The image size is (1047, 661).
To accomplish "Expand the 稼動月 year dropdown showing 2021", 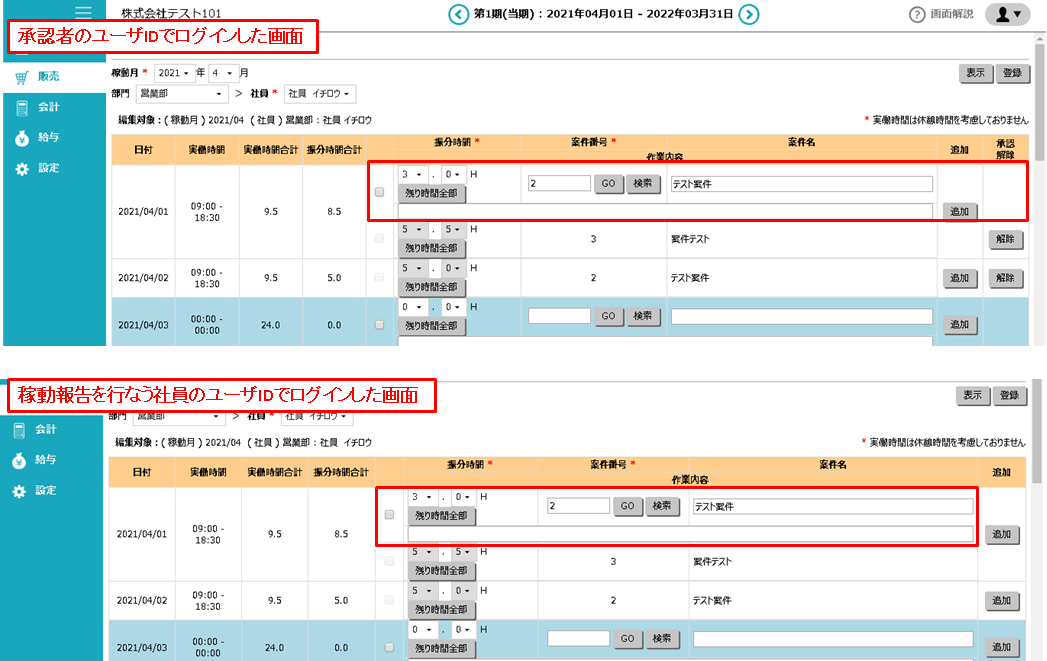I will [174, 74].
